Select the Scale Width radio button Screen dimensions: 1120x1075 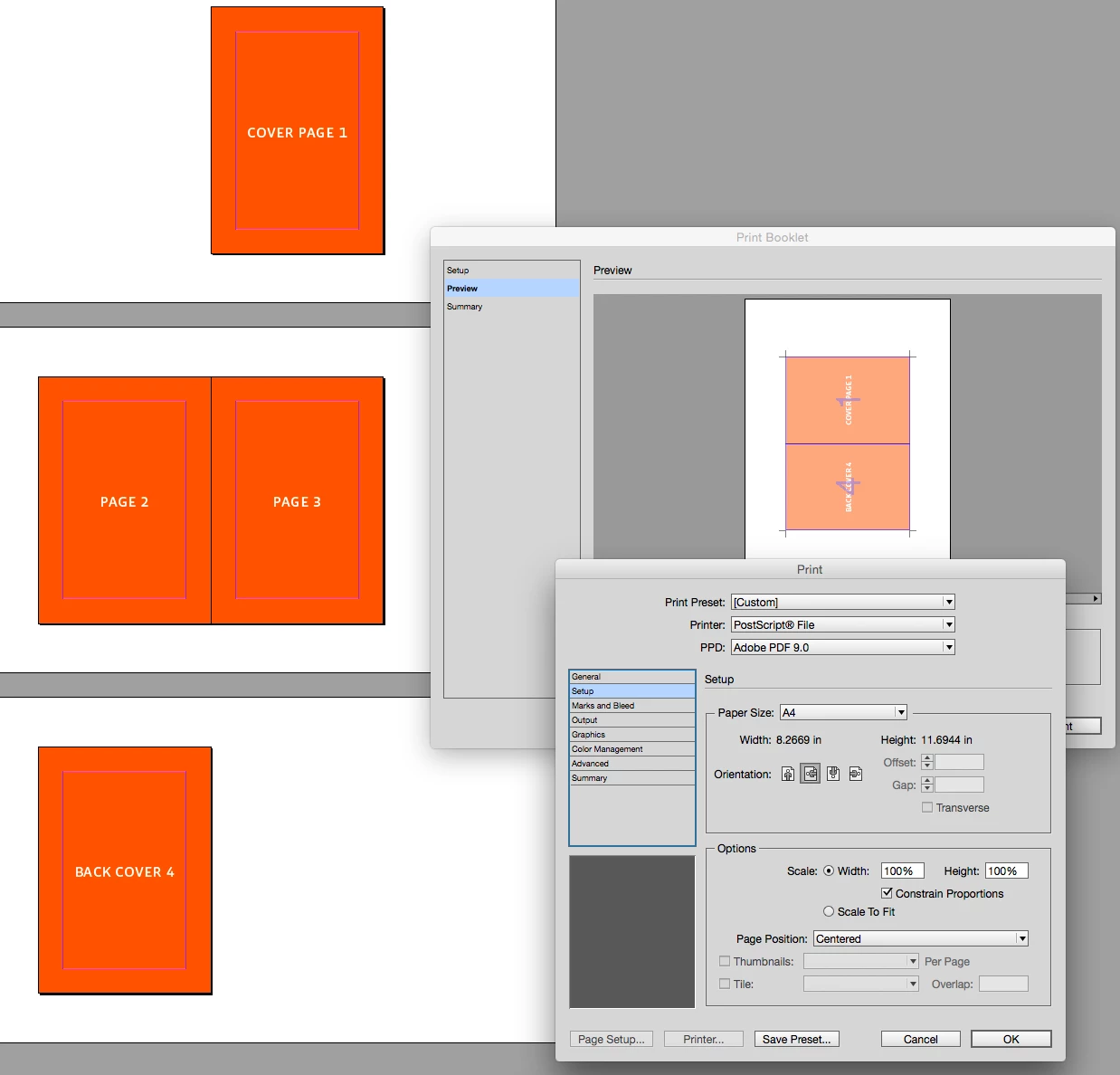pyautogui.click(x=829, y=870)
